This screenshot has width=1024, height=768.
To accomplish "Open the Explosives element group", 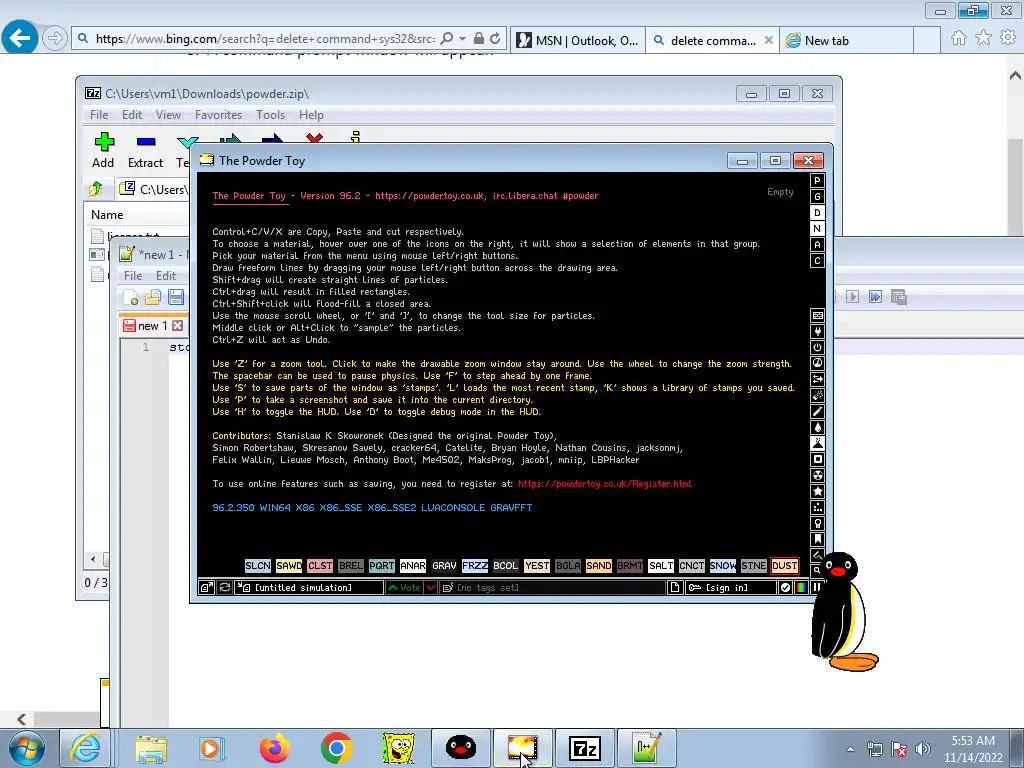I will click(817, 396).
